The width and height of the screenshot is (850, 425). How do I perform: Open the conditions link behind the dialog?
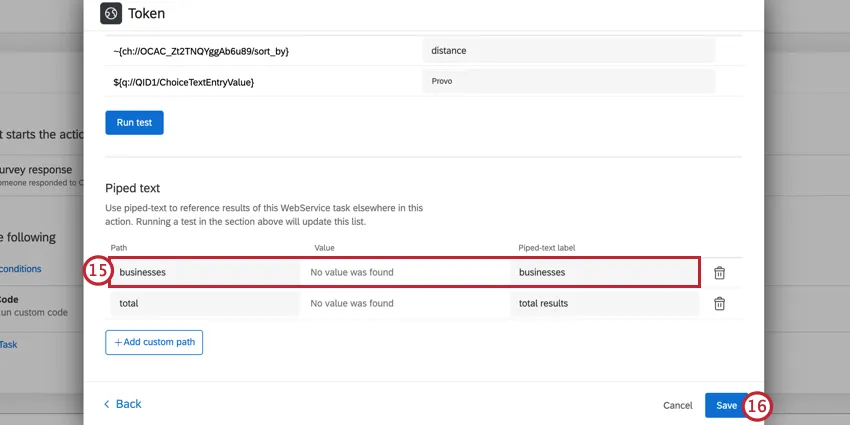(x=20, y=268)
